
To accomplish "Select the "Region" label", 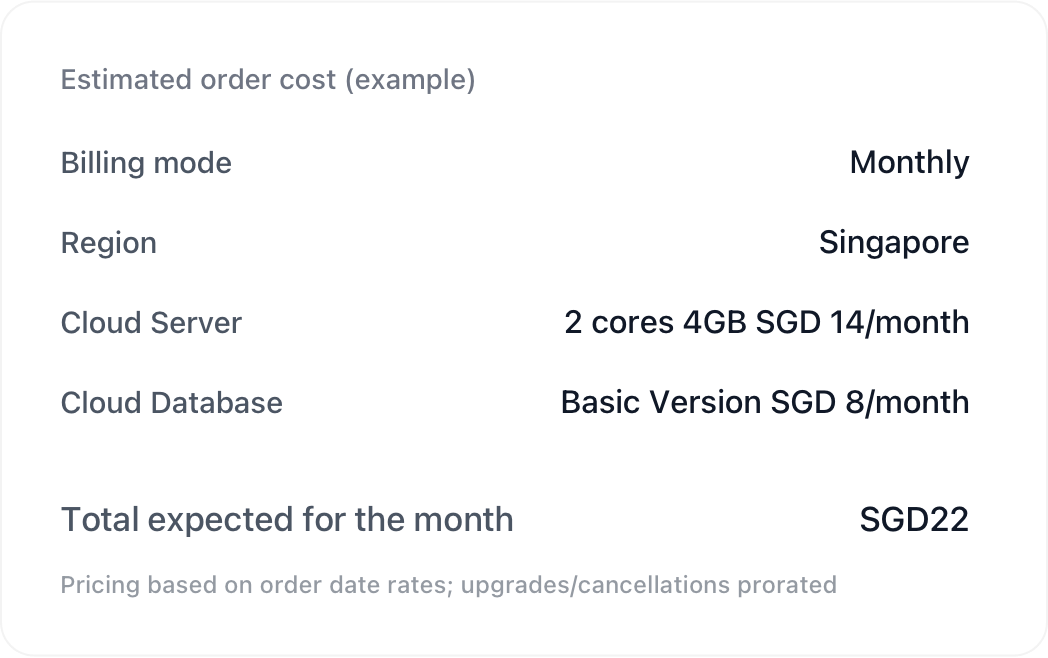I will (108, 243).
